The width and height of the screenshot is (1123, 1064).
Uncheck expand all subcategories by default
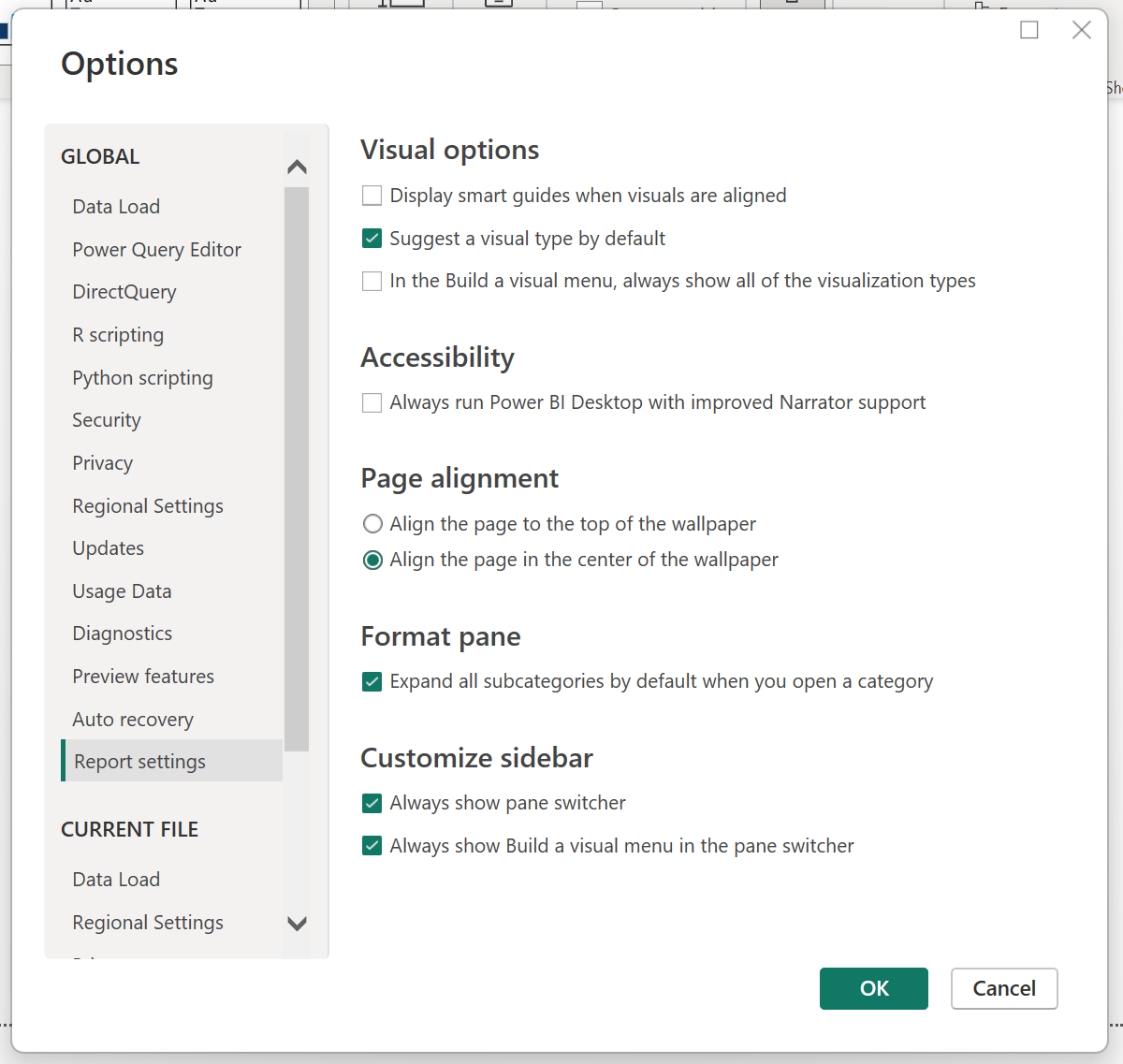[x=372, y=681]
